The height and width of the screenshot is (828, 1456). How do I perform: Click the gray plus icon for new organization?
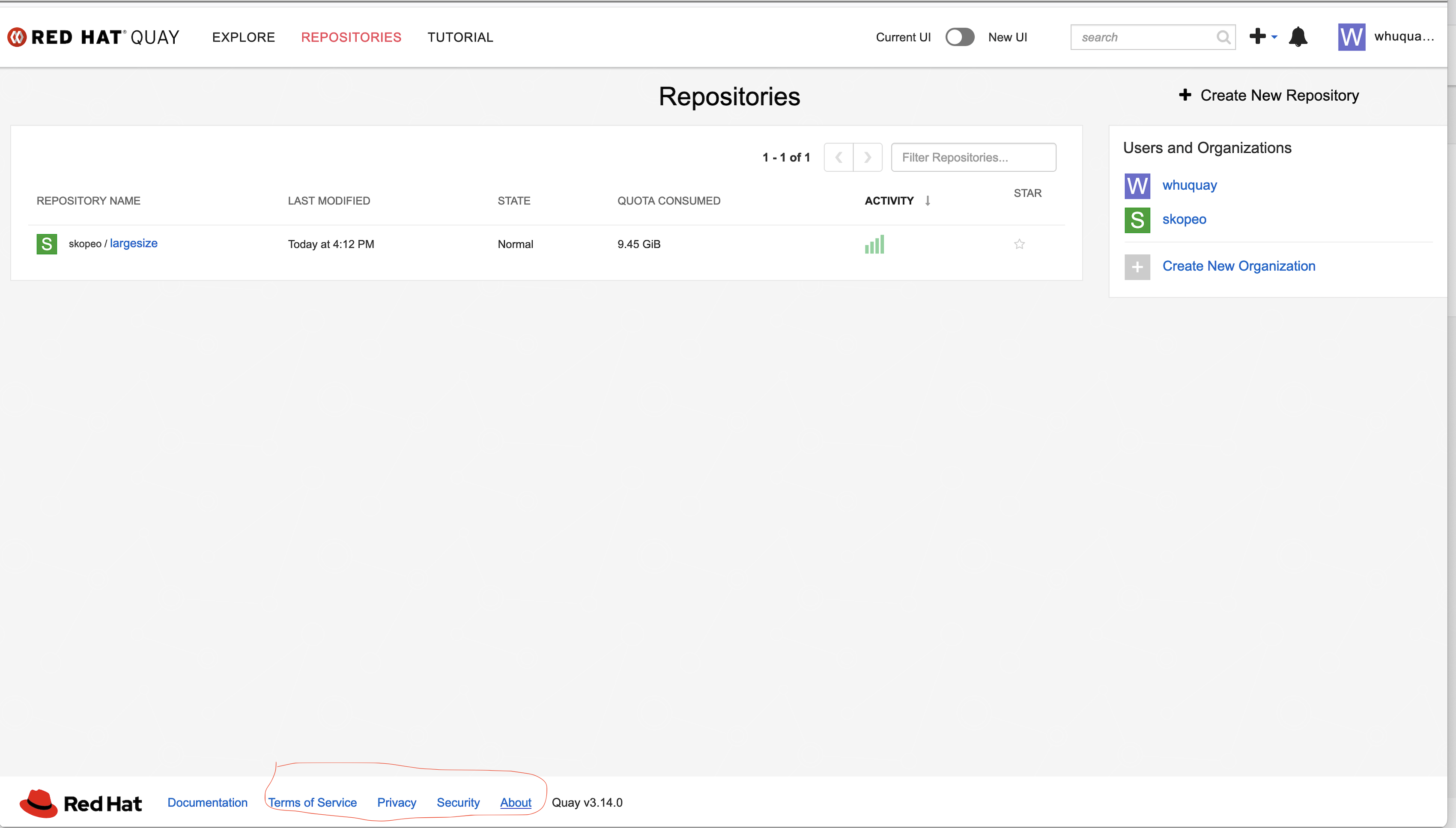point(1137,267)
